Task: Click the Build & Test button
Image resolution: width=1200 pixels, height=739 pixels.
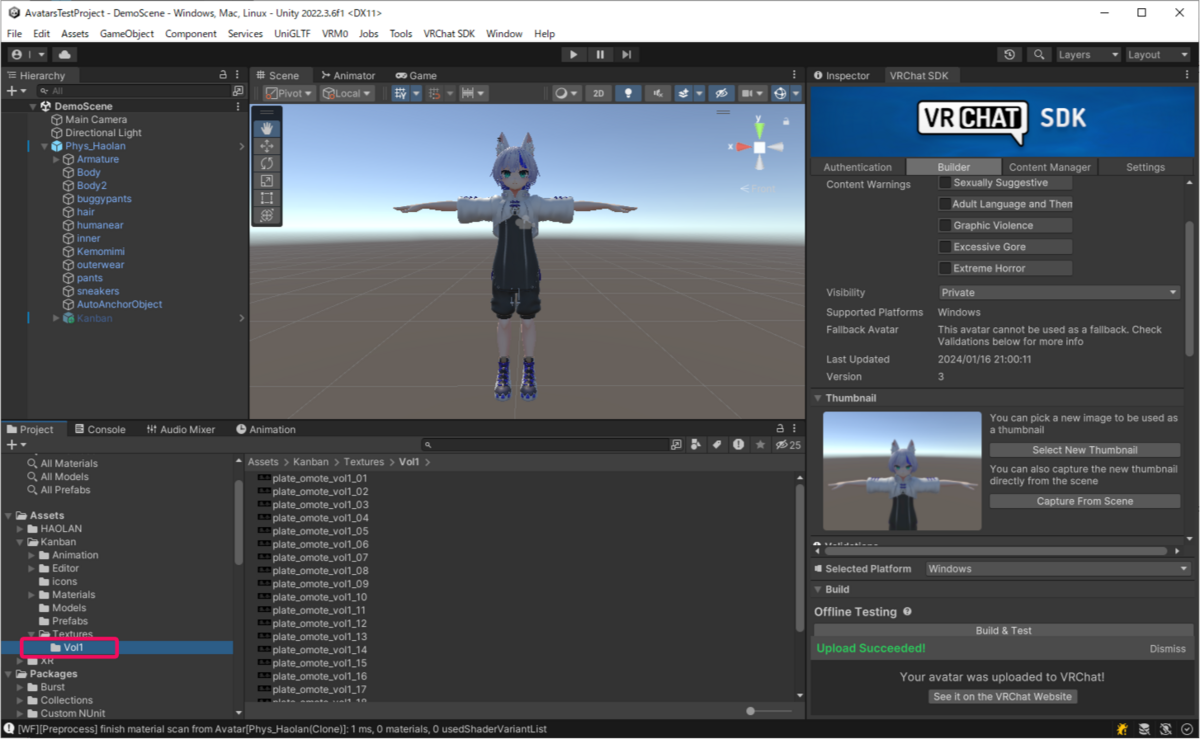Action: pos(1003,631)
